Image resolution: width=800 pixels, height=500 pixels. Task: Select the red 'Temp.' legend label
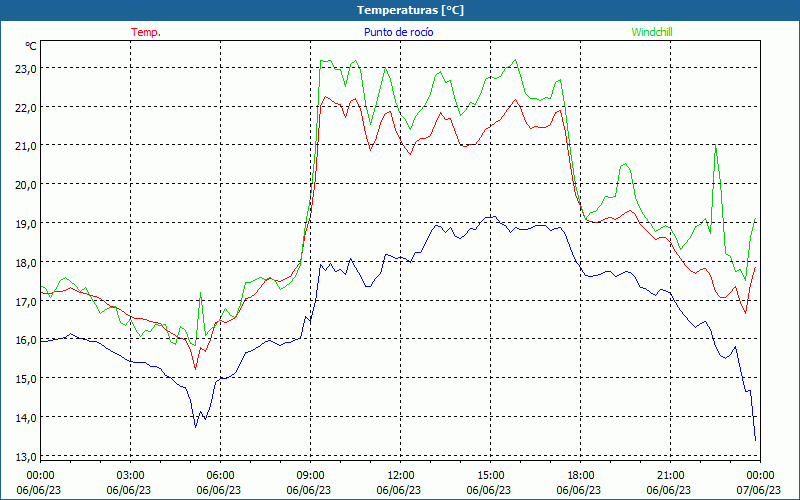[146, 32]
